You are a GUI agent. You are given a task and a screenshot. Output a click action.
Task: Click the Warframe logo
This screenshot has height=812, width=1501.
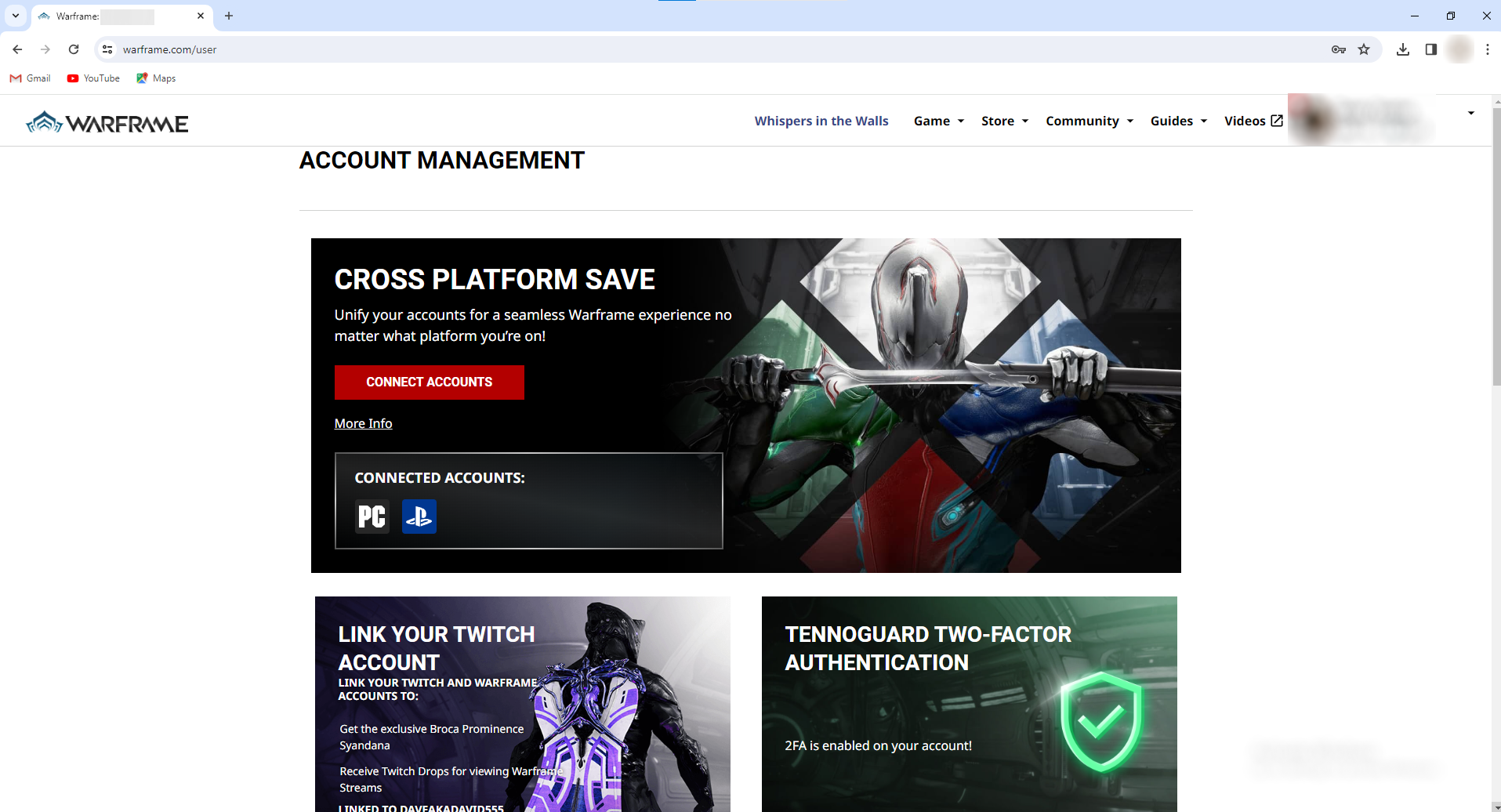[x=107, y=122]
